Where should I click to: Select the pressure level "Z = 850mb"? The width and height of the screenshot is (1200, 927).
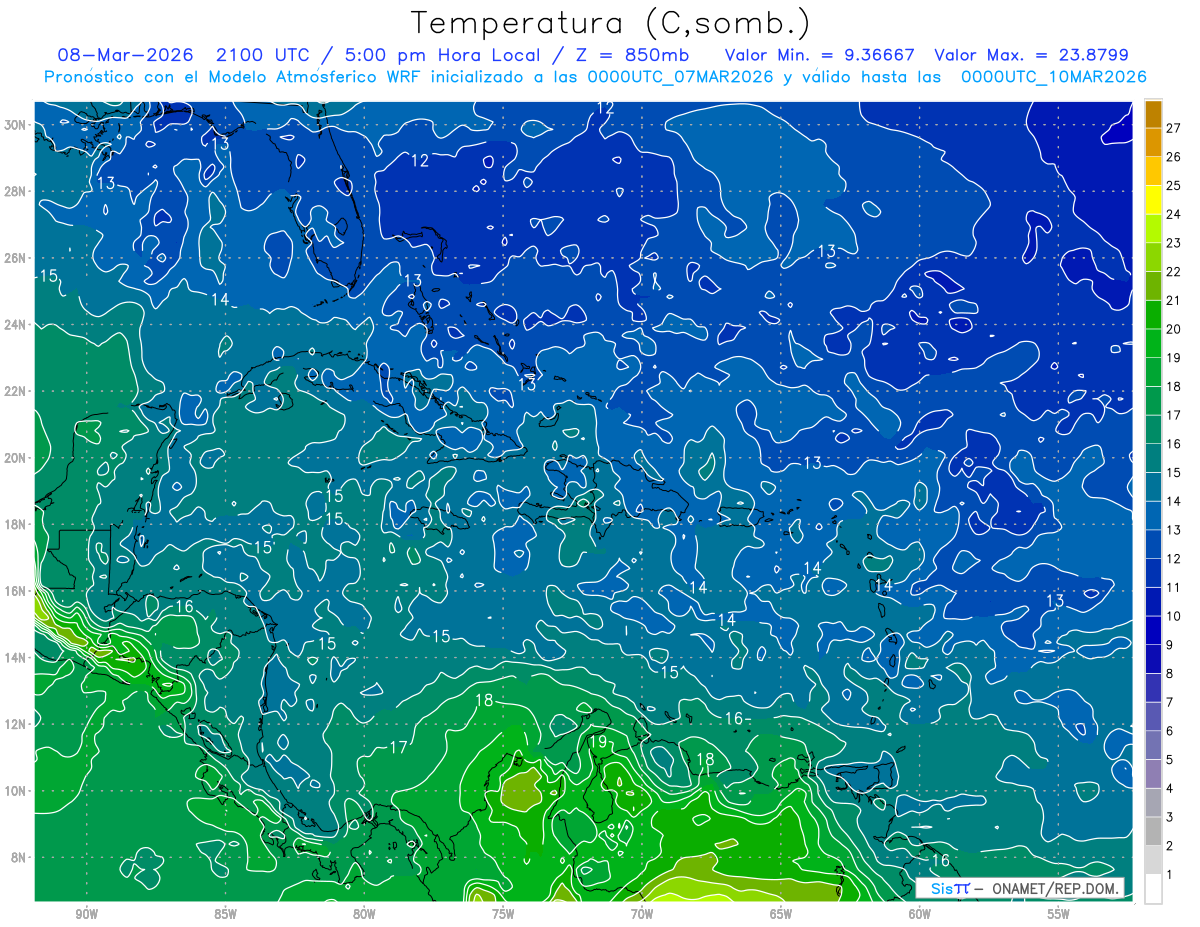coord(632,55)
